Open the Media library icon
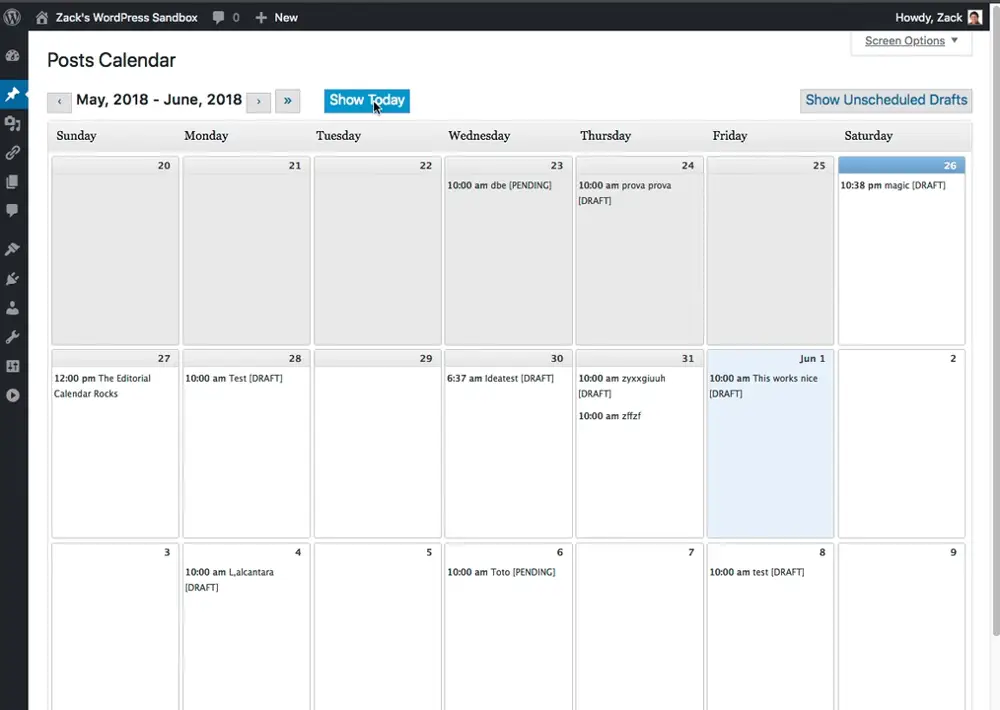Image resolution: width=1000 pixels, height=710 pixels. [13, 123]
